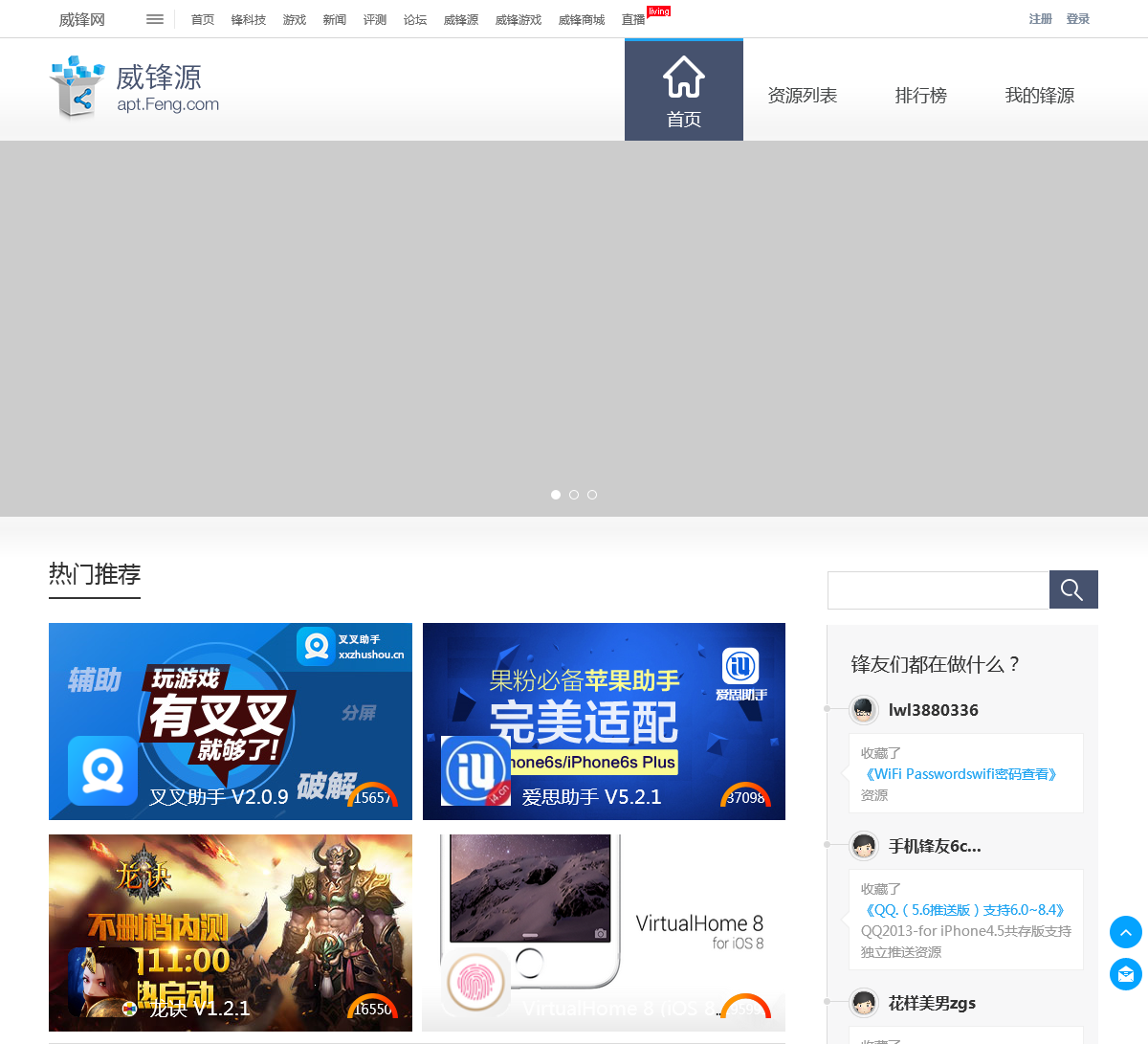Image resolution: width=1148 pixels, height=1044 pixels.
Task: Open the 爱思助手 V5.2.1 banner card
Action: click(604, 722)
